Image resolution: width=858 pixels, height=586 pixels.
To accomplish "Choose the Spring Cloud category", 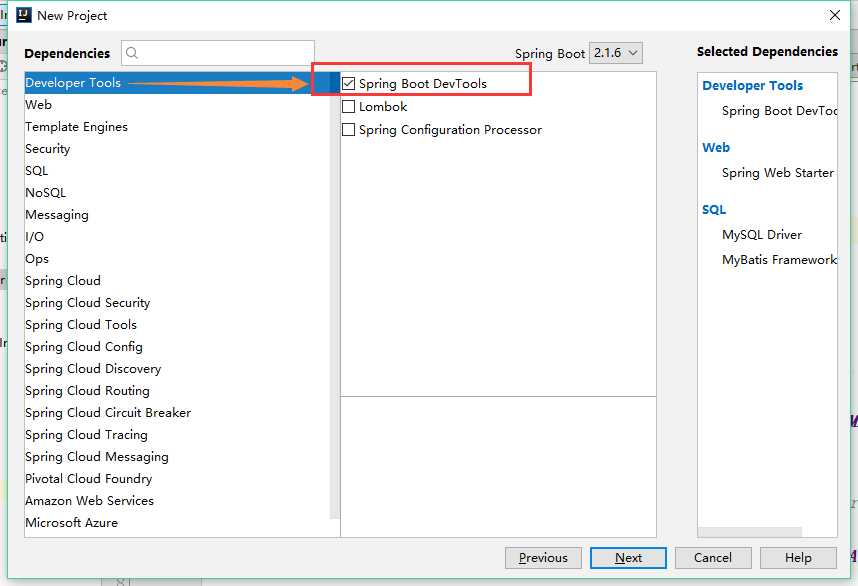I will (177, 280).
